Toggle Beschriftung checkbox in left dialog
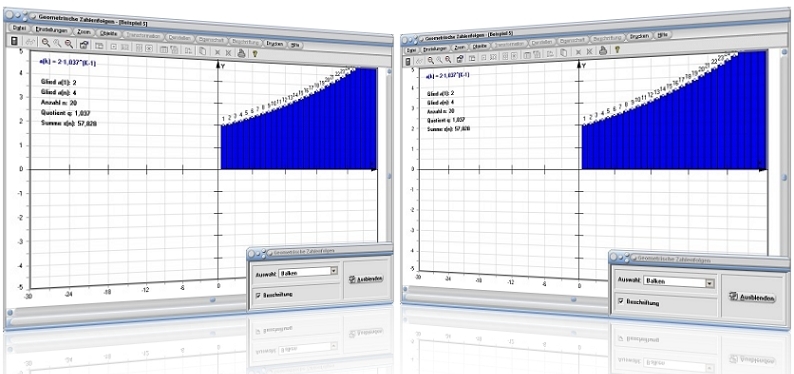Image resolution: width=794 pixels, height=374 pixels. pyautogui.click(x=258, y=295)
